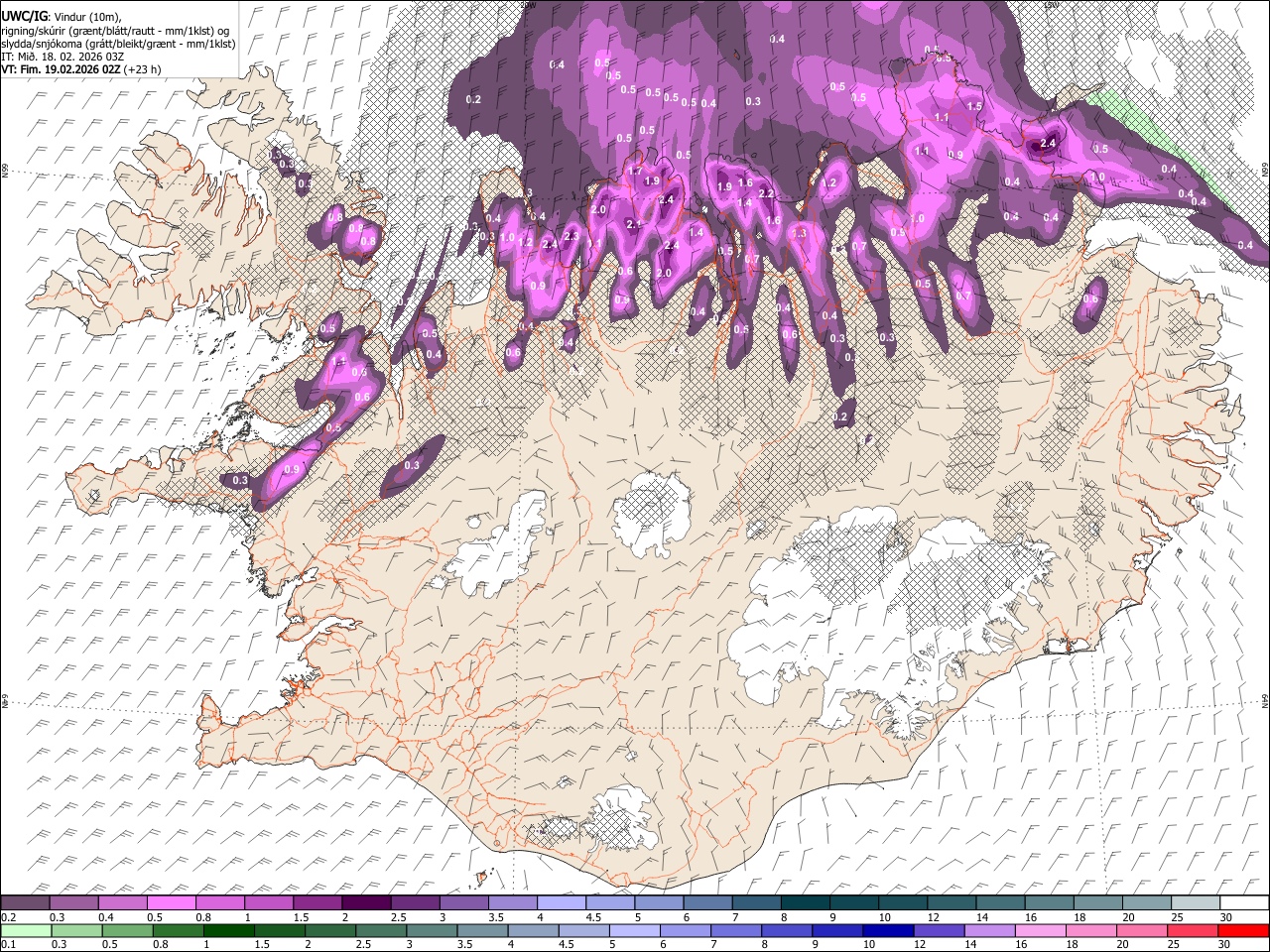Select the bright pink 0.5–0.8 swatch, upper legend row

pos(171,903)
